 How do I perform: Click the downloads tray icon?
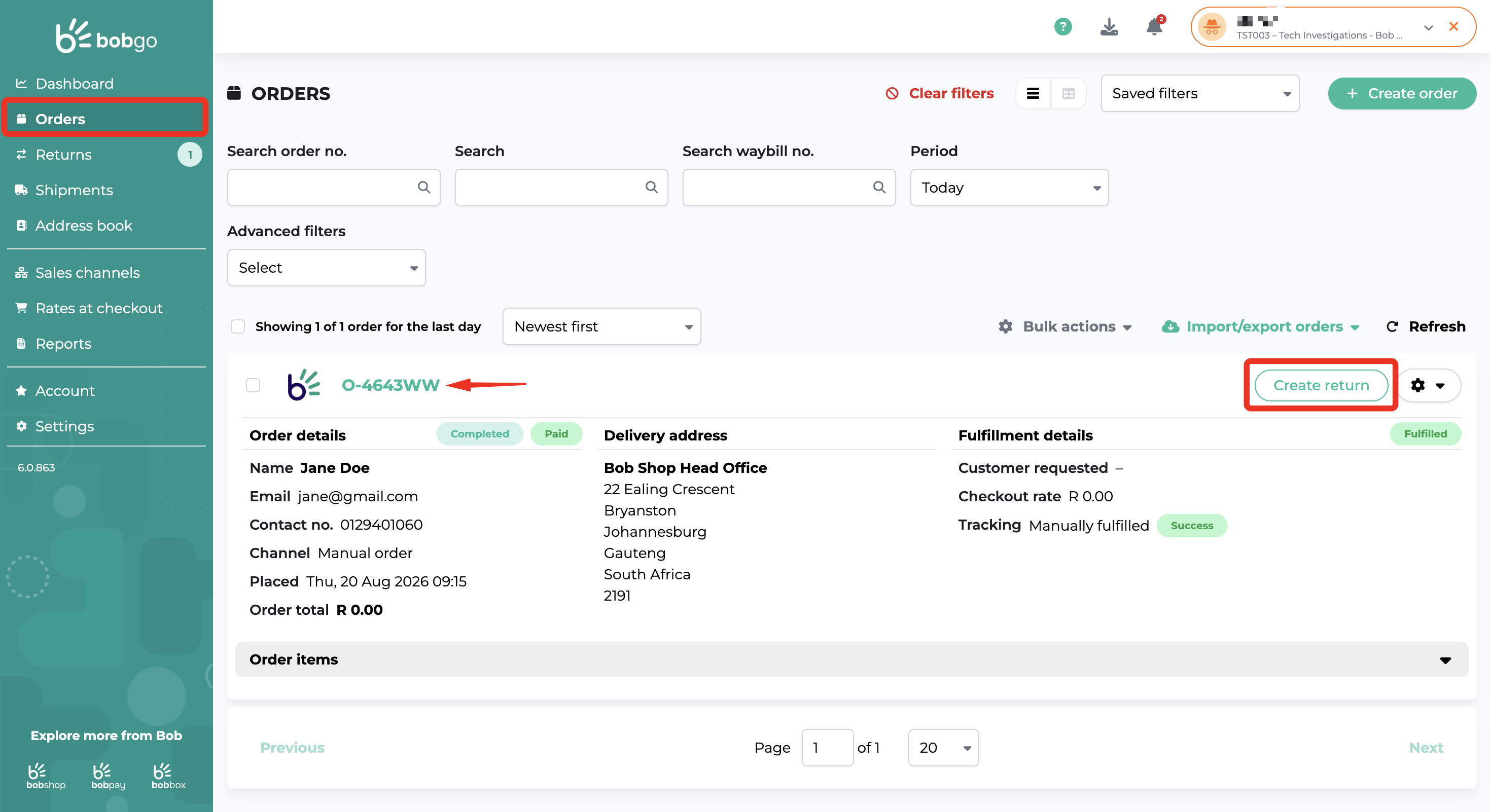(x=1109, y=26)
